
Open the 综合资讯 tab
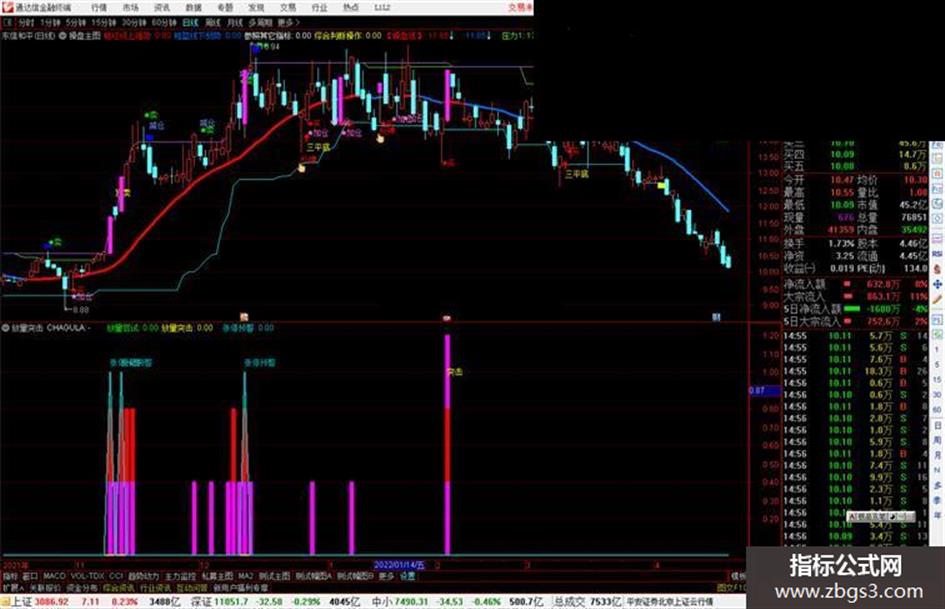(x=119, y=587)
